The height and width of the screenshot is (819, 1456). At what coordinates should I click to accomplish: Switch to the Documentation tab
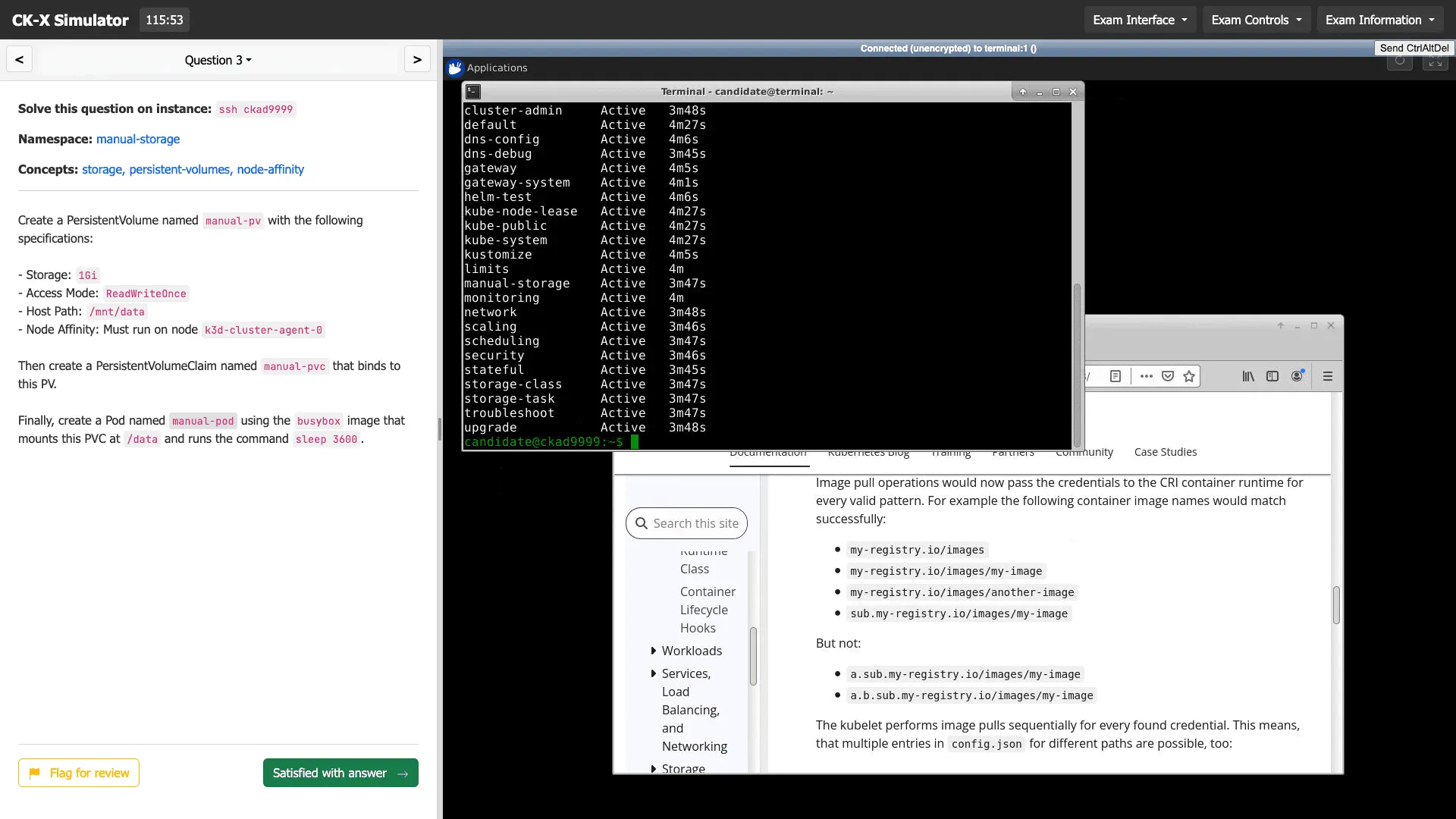768,452
